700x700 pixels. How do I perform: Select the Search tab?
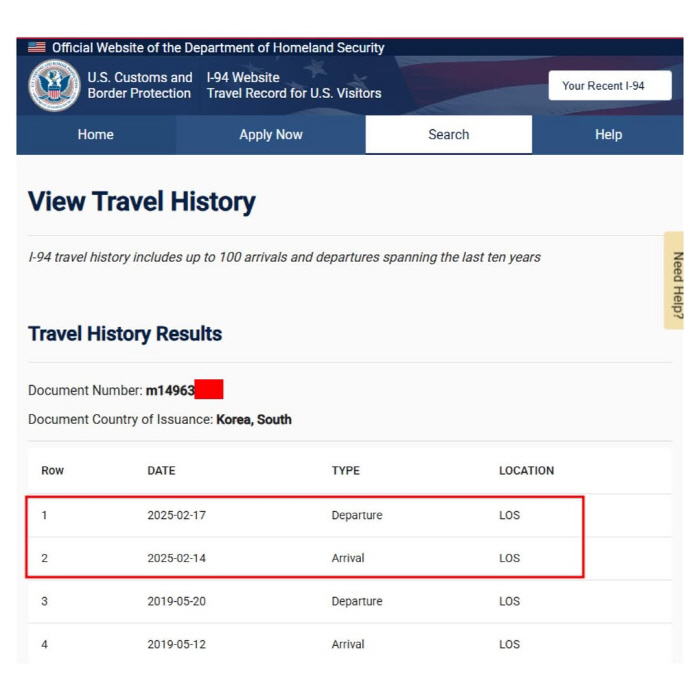coord(449,134)
